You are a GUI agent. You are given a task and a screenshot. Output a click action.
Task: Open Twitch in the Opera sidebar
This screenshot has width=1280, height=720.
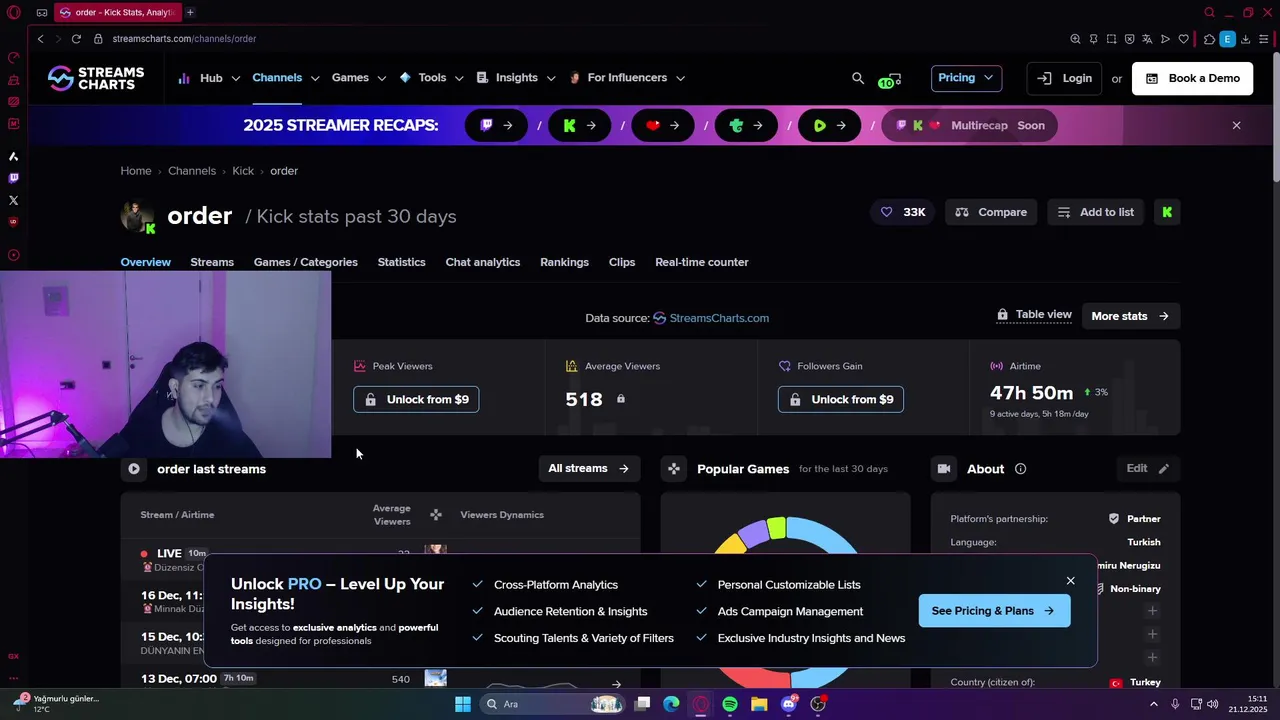[13, 178]
